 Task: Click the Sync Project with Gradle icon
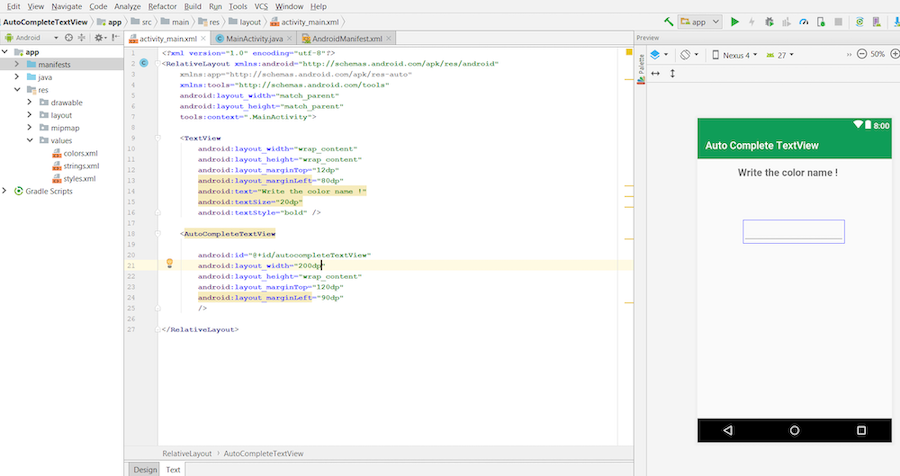[x=859, y=21]
